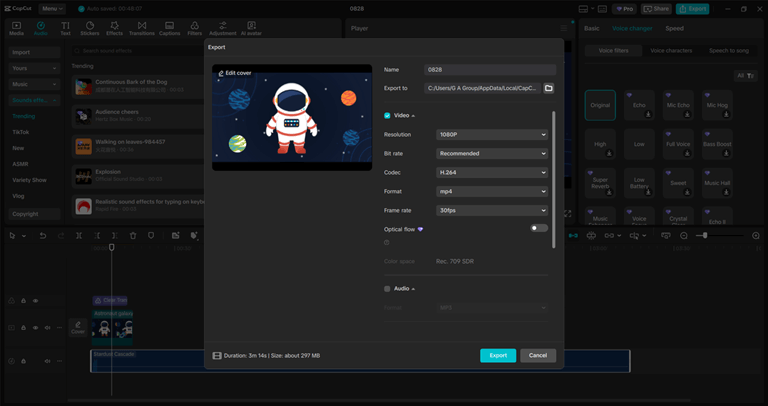
Task: Lock the Astronaut galaxy video track
Action: click(x=23, y=328)
